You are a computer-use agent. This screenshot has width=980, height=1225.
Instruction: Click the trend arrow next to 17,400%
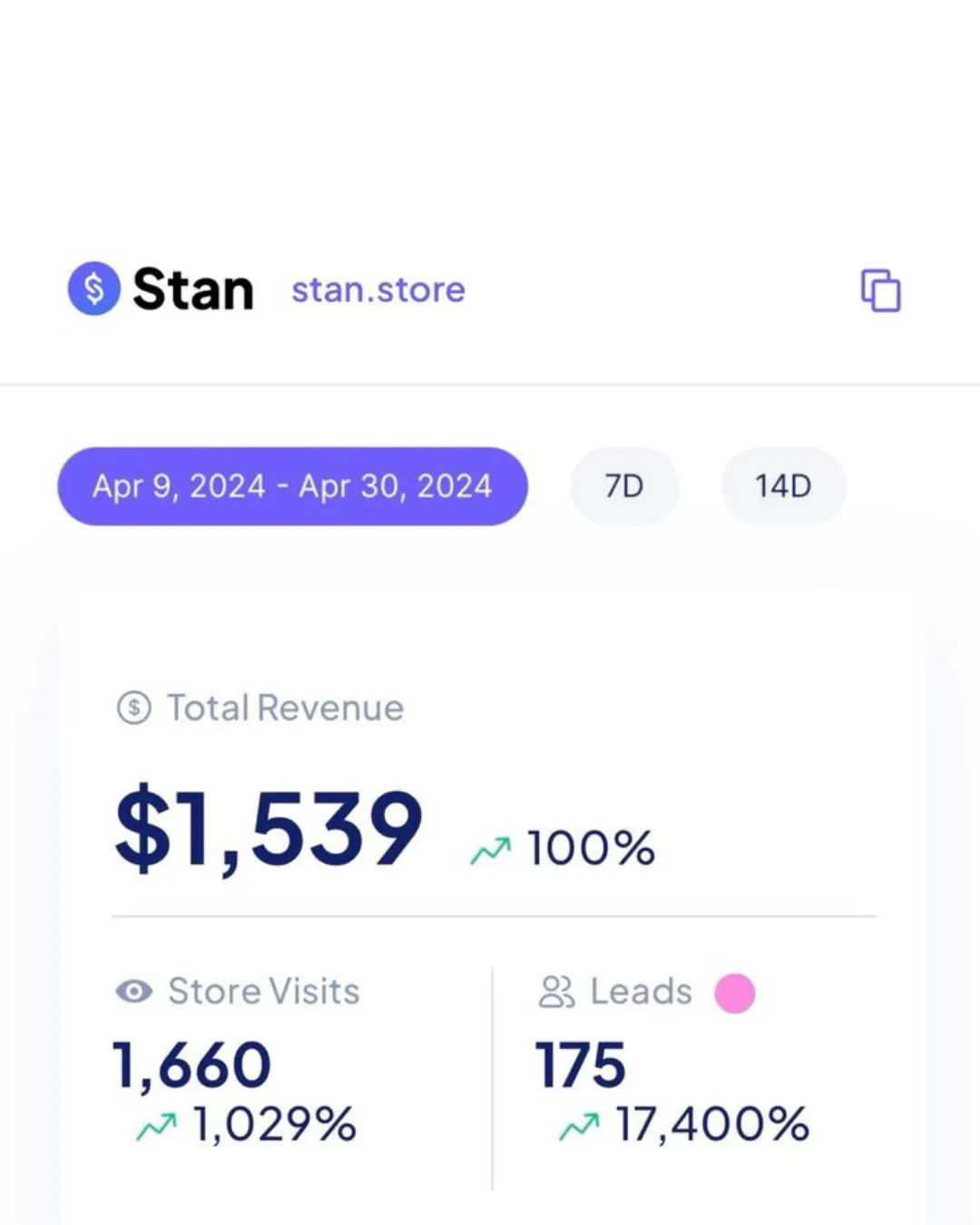580,1127
